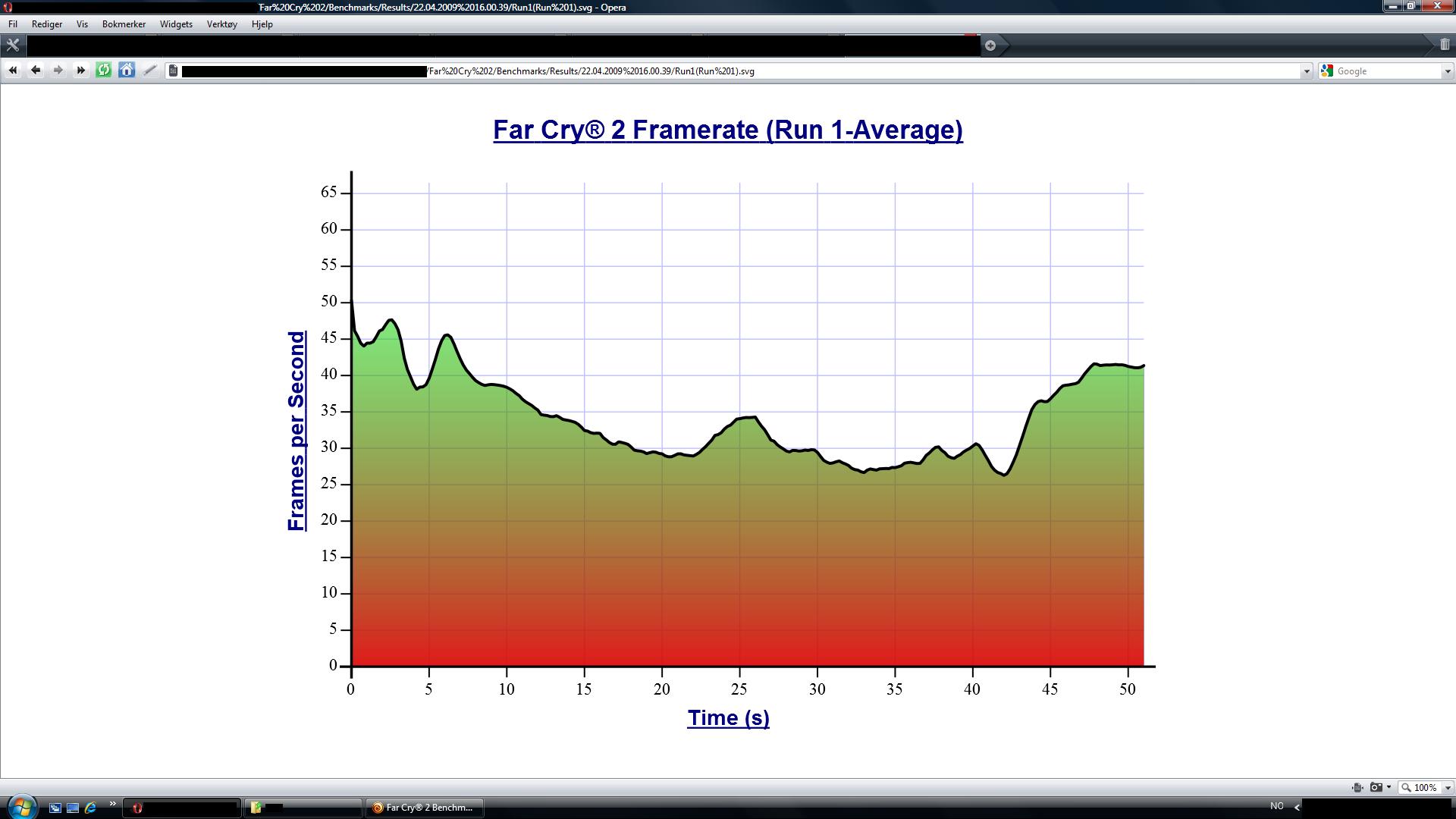Screen dimensions: 1456x819
Task: Click the Frames per Second axis label
Action: pyautogui.click(x=297, y=431)
